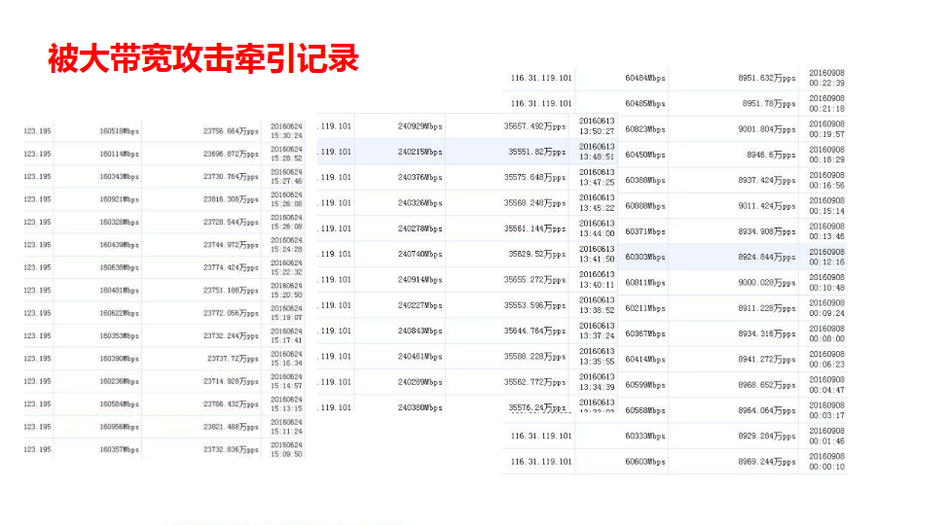The width and height of the screenshot is (950, 525).
Task: Click IP 116.31.119.101 in the 60603Mbps row
Action: 541,462
